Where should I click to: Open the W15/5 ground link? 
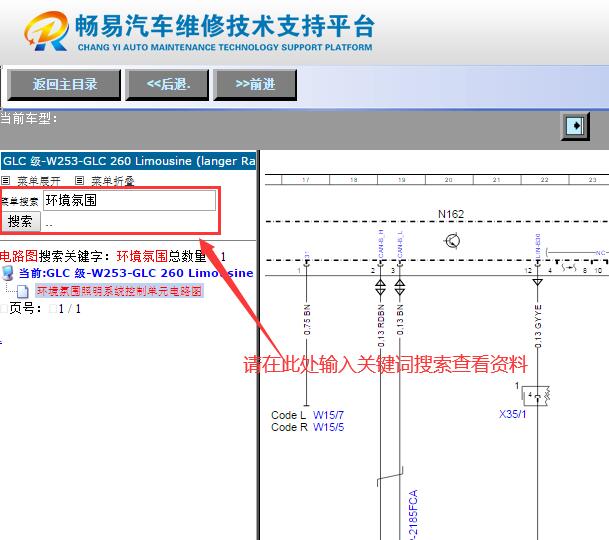328,427
